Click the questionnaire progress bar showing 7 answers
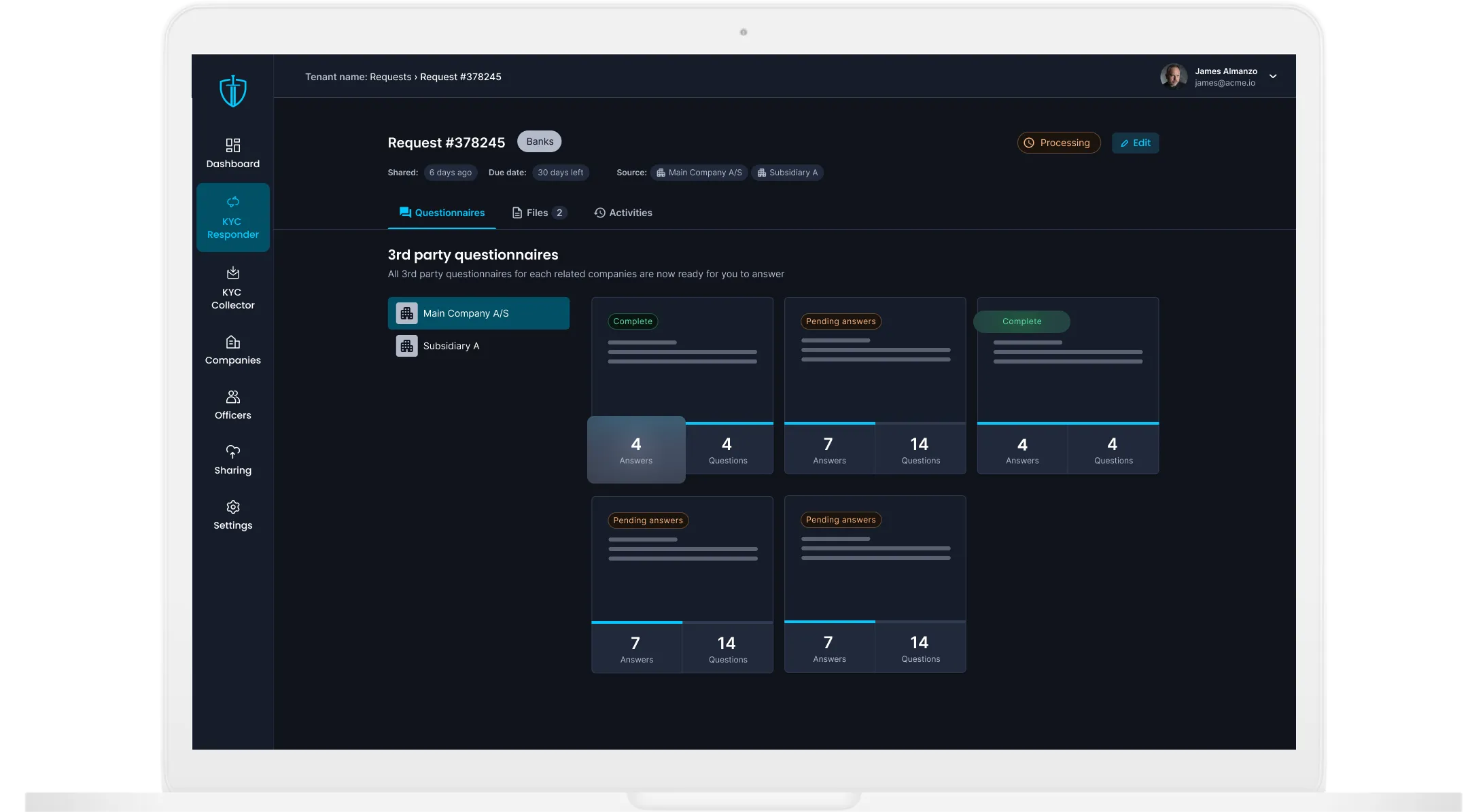The height and width of the screenshot is (812, 1468). click(x=829, y=424)
